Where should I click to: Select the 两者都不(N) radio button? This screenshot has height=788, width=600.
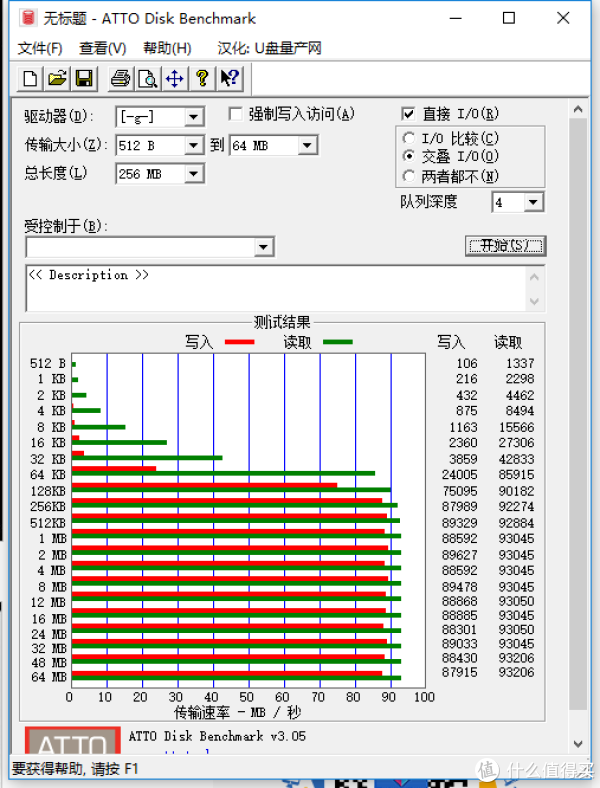pos(409,176)
